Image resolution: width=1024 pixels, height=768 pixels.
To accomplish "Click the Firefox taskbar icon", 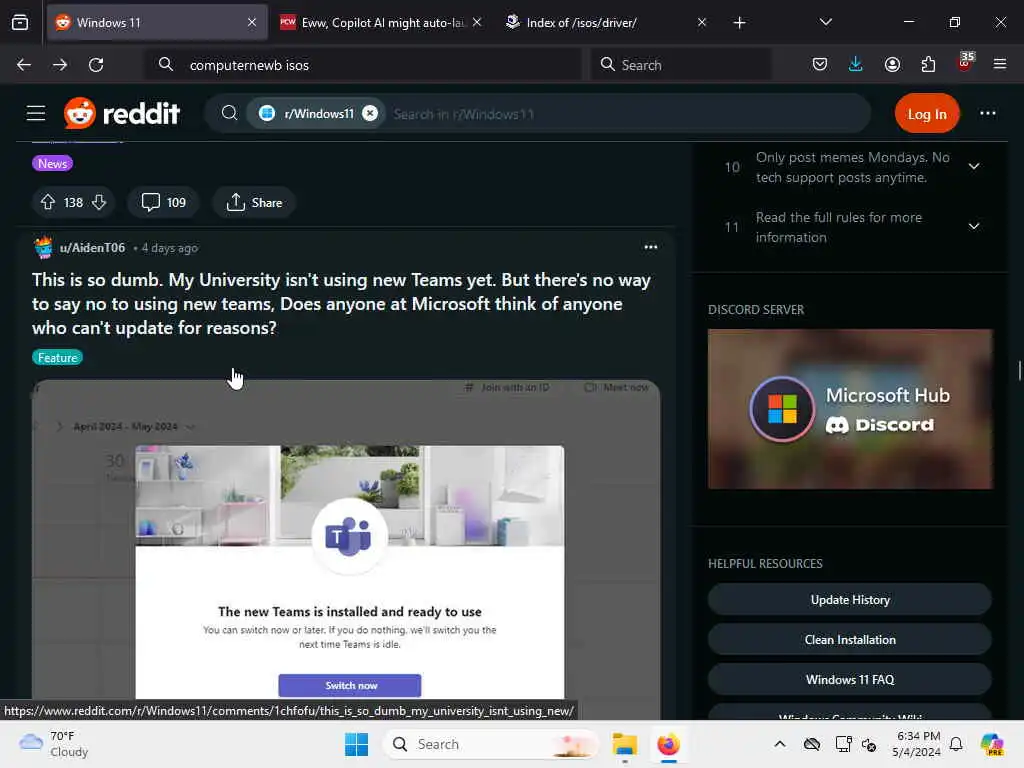I will (x=668, y=744).
